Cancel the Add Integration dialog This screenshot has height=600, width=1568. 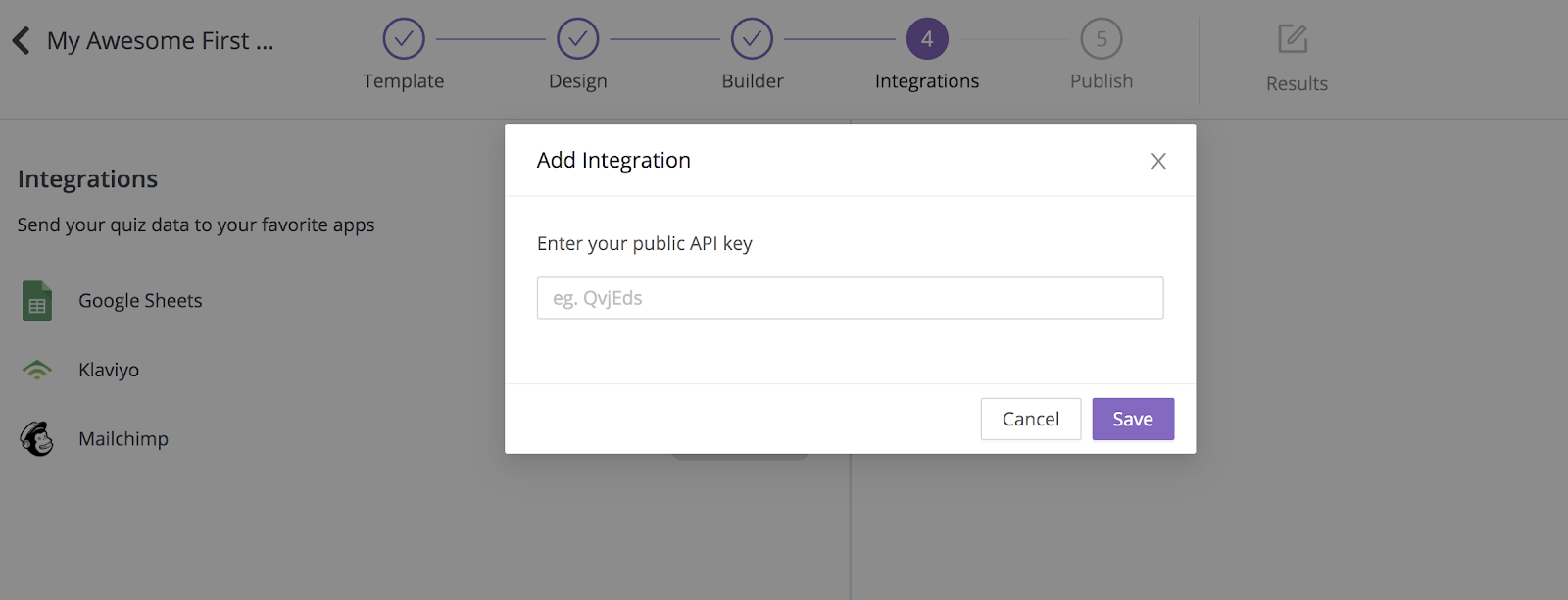tap(1031, 419)
